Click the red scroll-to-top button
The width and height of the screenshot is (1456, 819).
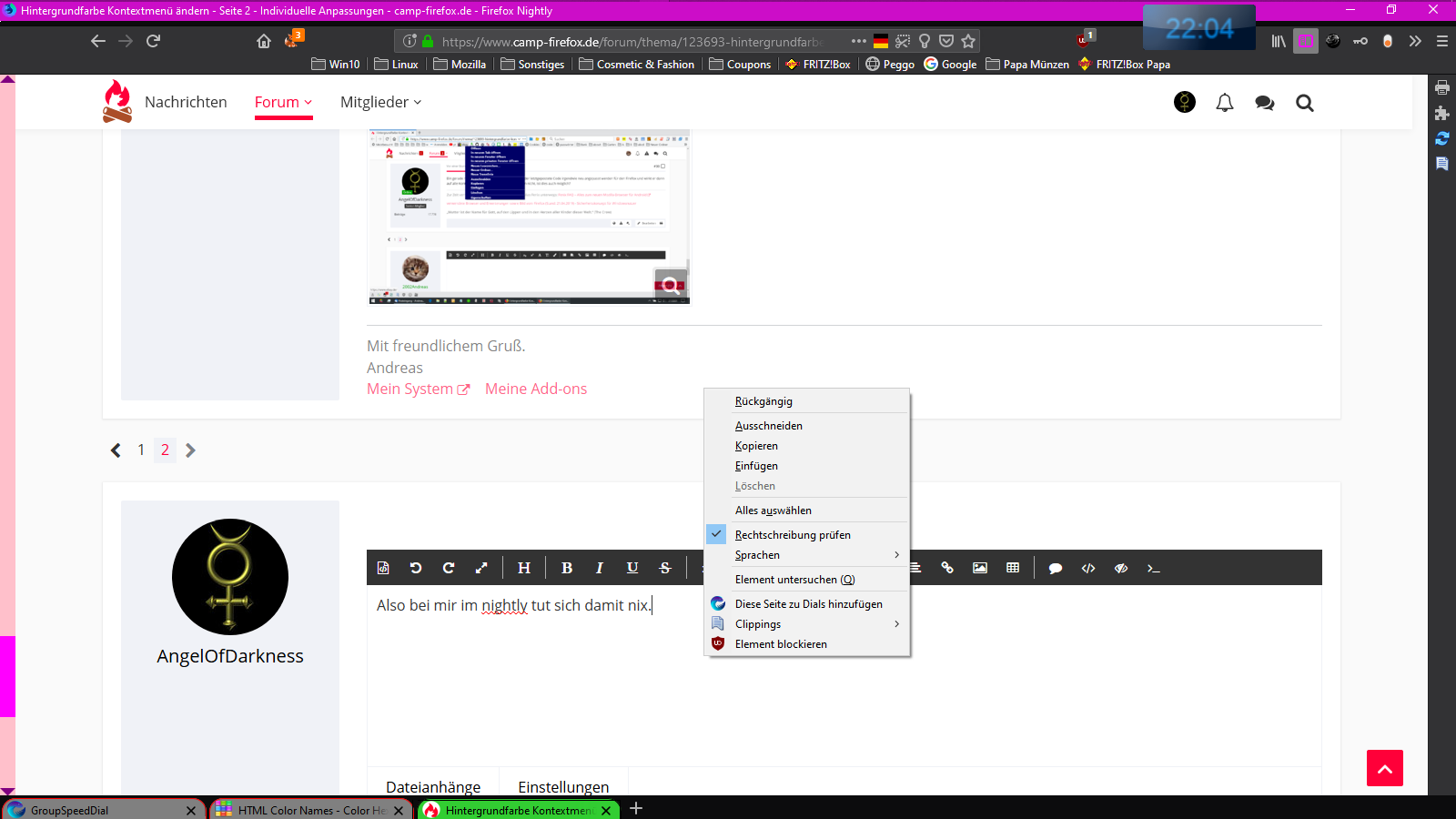point(1384,768)
